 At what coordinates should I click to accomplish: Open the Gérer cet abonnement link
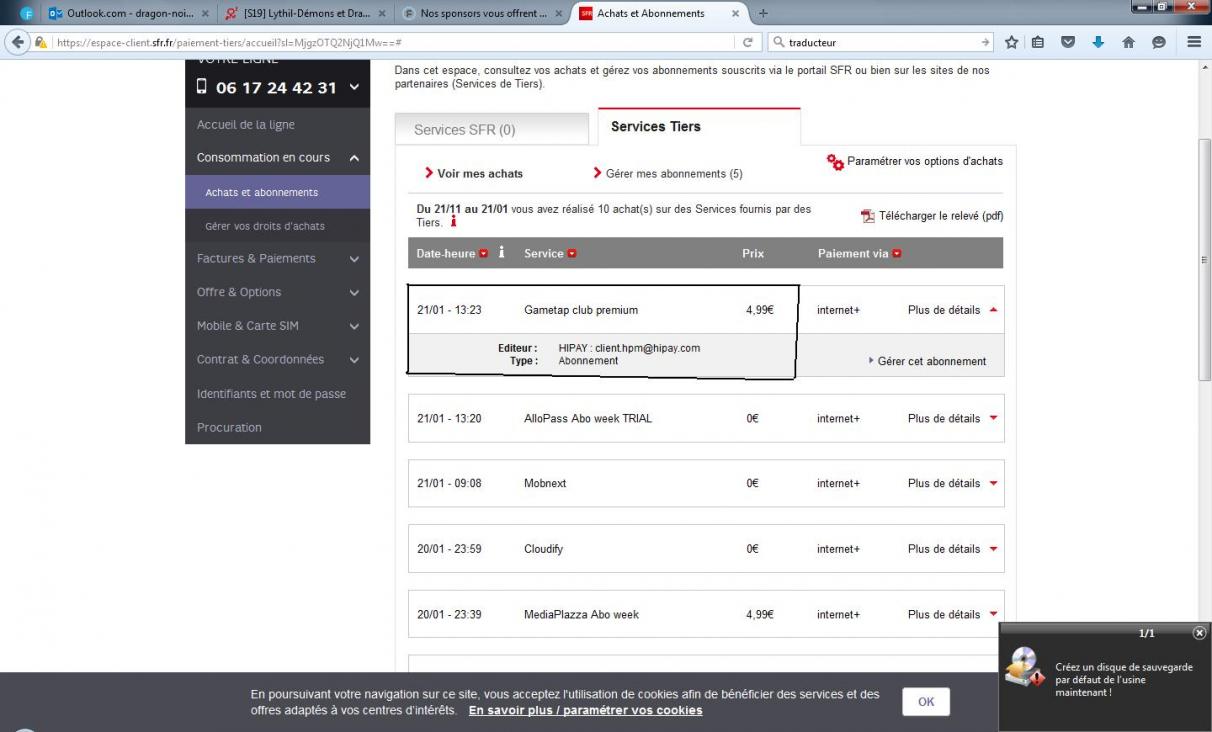click(931, 361)
